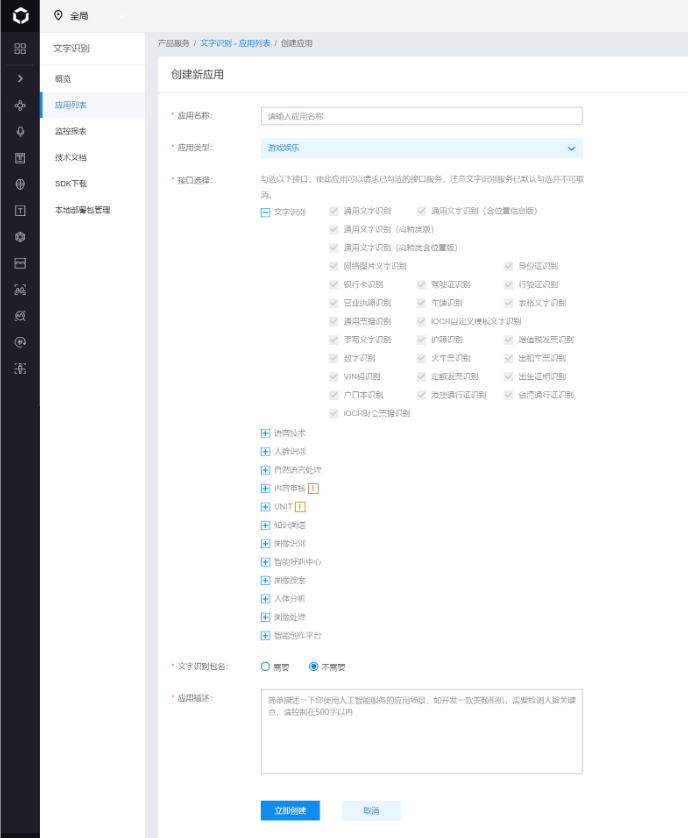Screen dimensions: 688x838
Task: Click the sidebar icon just below the microphone
Action: [20, 158]
